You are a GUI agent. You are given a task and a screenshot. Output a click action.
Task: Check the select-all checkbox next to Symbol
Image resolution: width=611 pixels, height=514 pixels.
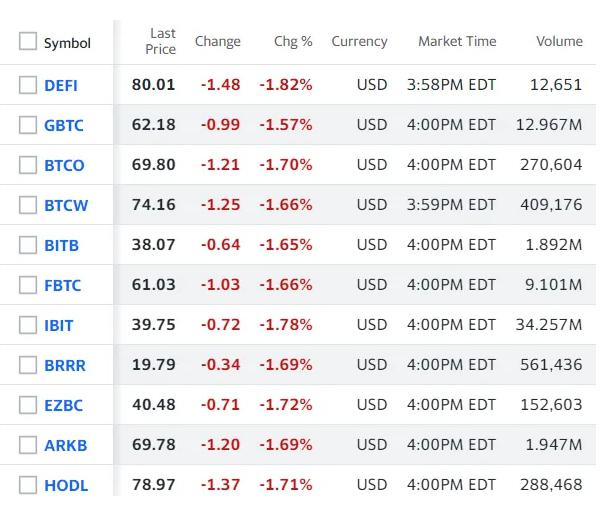coord(27,42)
